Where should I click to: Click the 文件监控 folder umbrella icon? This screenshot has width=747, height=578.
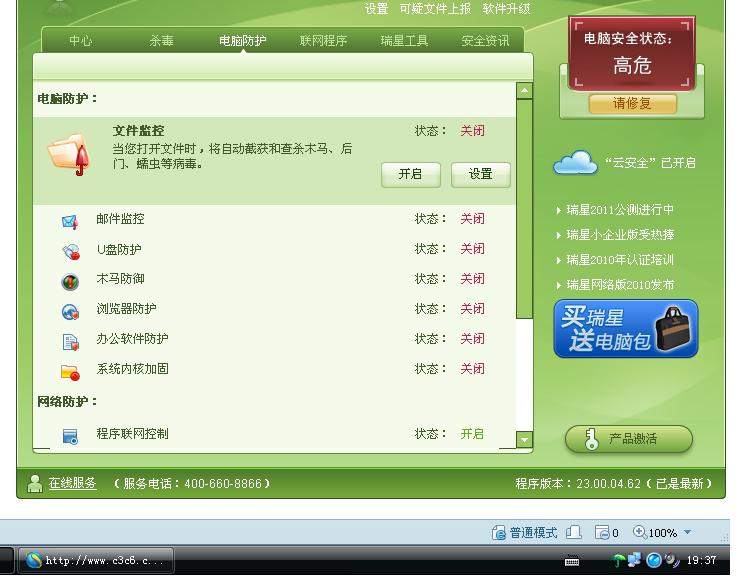(70, 154)
